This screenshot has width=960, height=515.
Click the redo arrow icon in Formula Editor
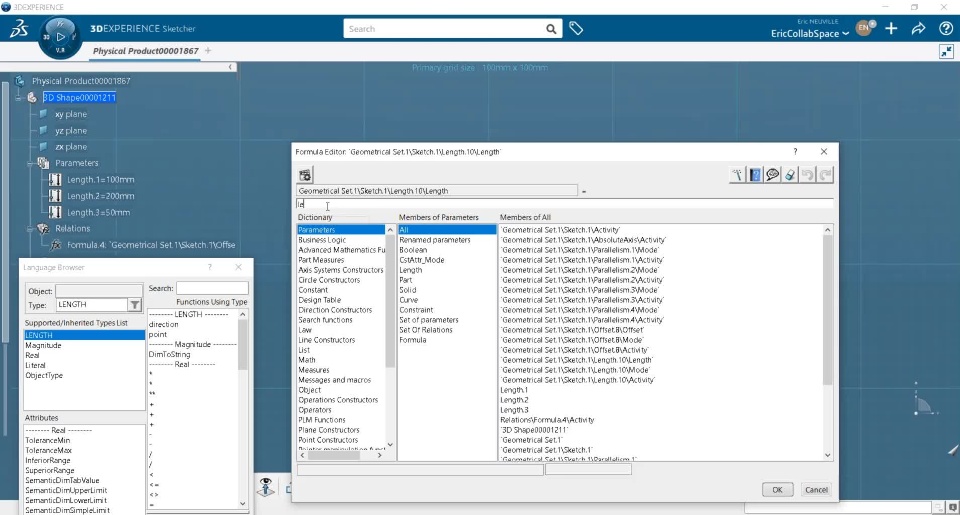(x=825, y=175)
